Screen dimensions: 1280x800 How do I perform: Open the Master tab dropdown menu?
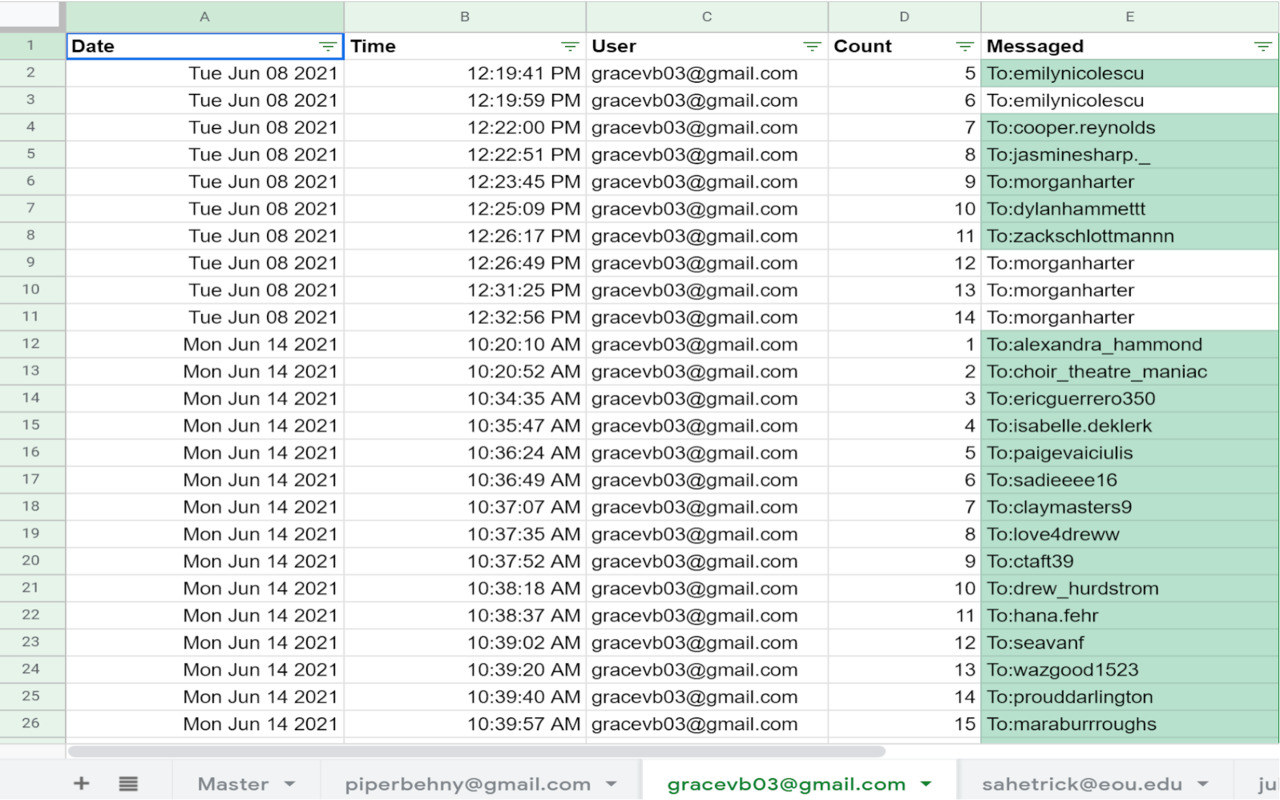(289, 784)
